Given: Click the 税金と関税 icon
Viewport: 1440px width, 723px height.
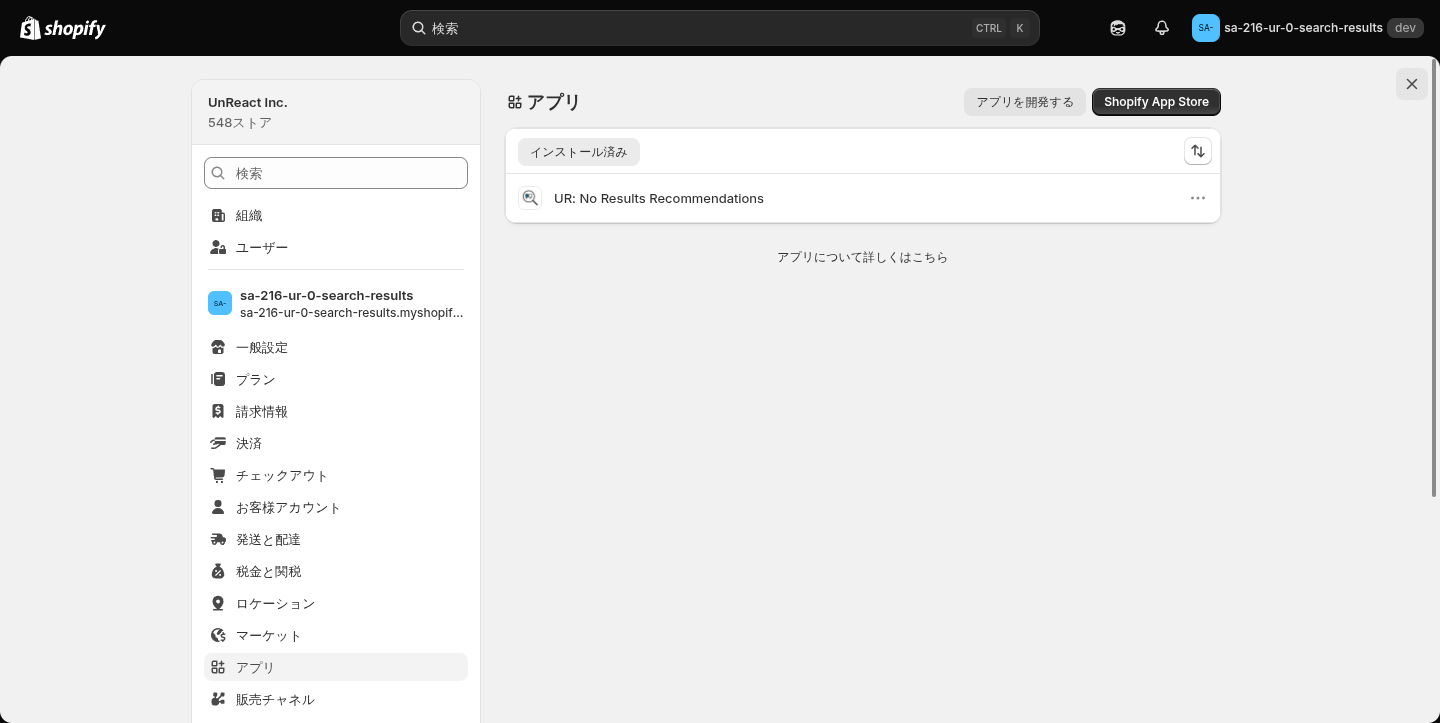Looking at the screenshot, I should click(218, 571).
